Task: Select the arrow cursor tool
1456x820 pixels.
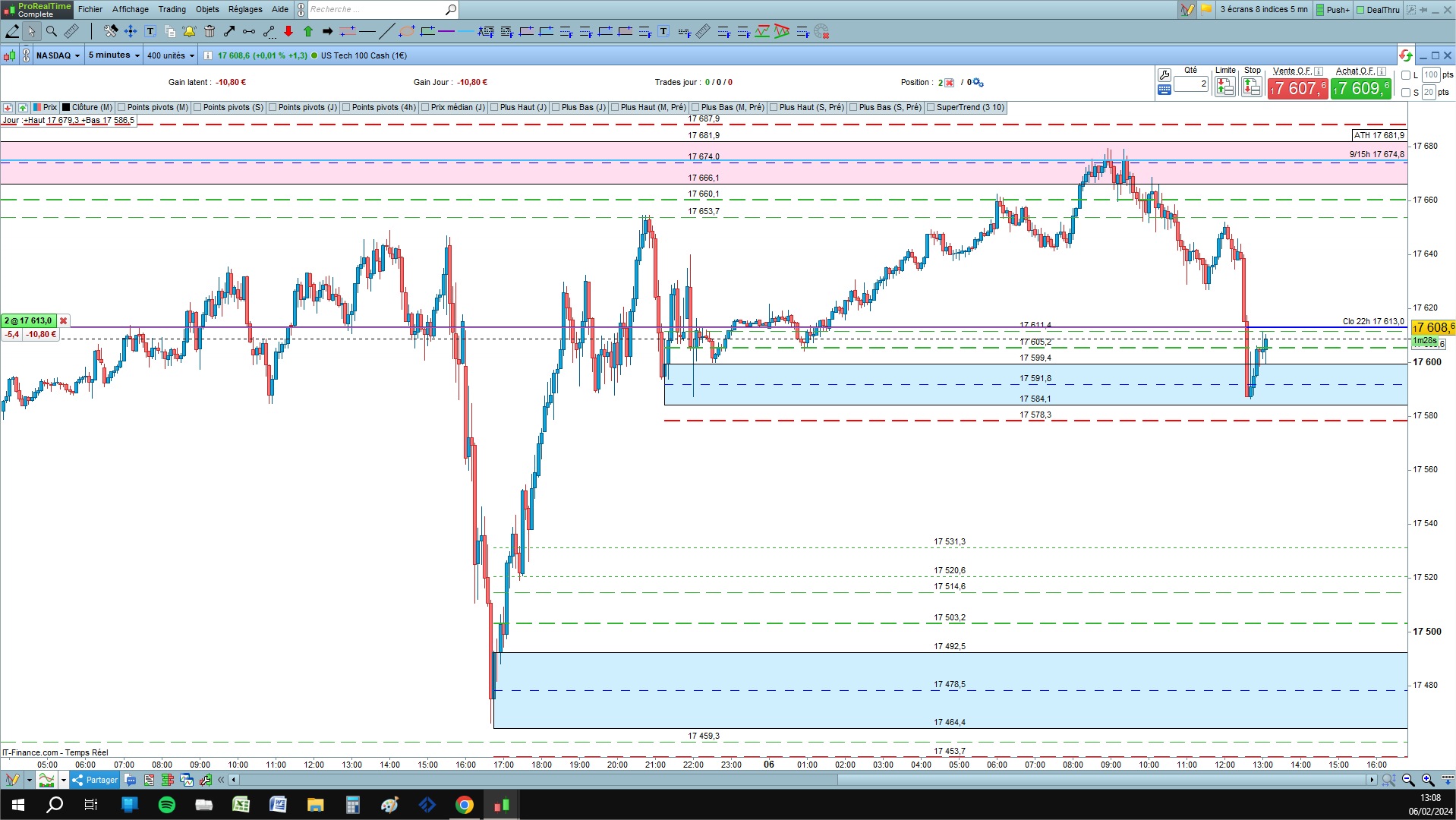Action: (x=31, y=31)
